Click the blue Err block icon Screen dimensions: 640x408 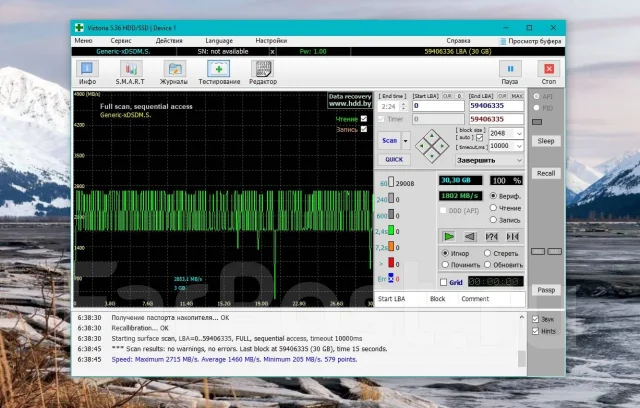click(391, 278)
